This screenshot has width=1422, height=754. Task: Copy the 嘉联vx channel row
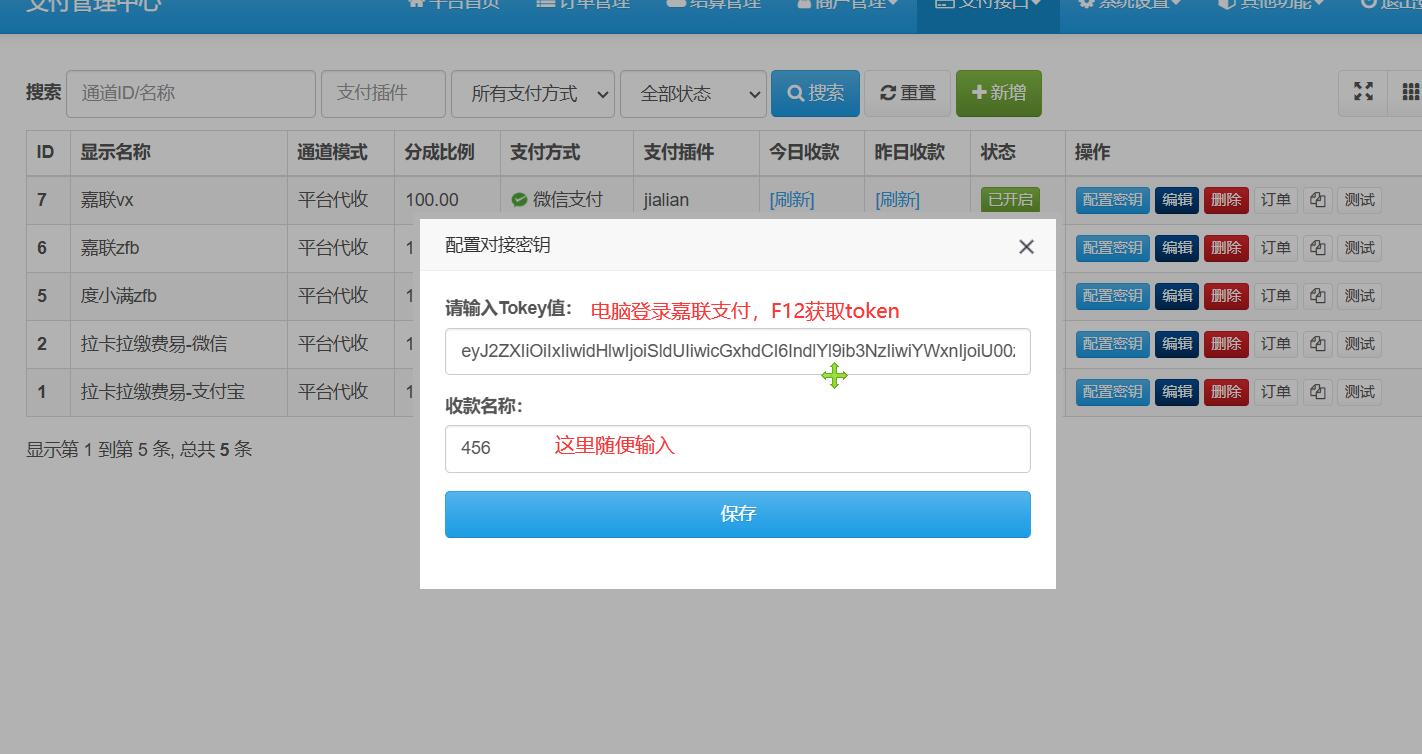coord(1317,200)
